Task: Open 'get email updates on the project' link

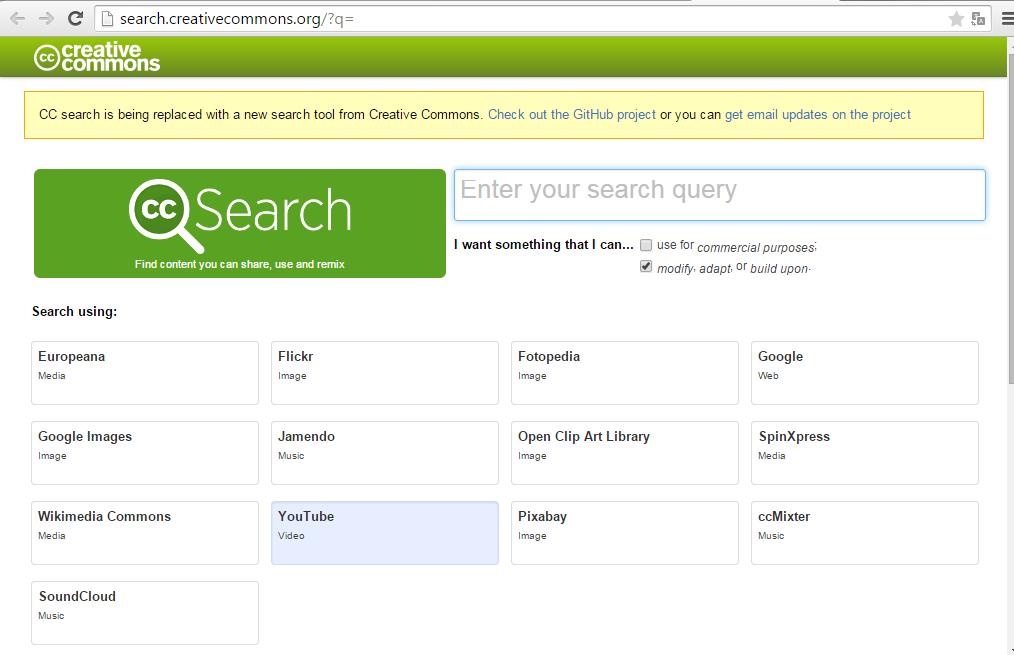Action: tap(817, 114)
